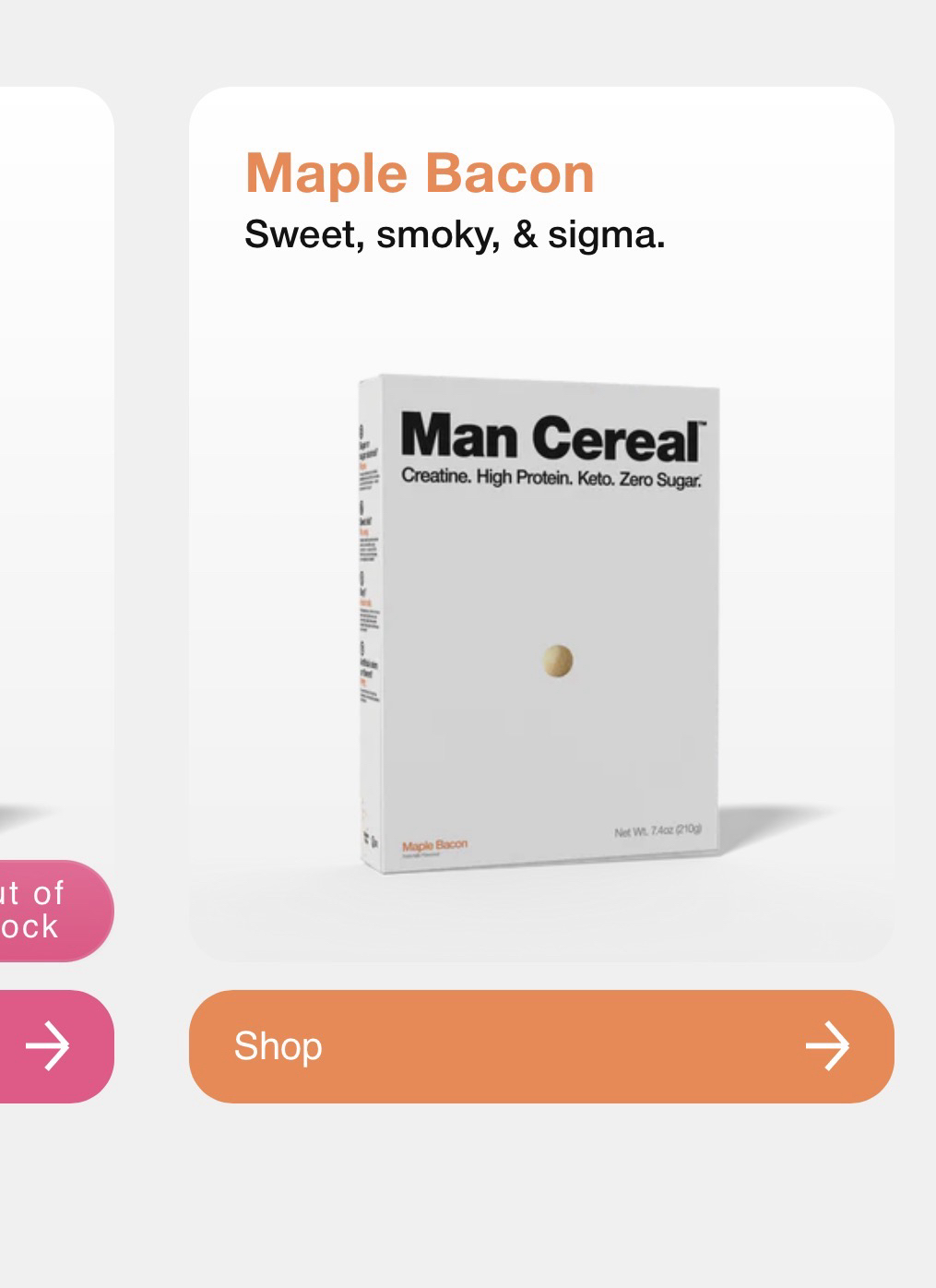The image size is (936, 1288).
Task: Click the trademark symbol after Man Cereal
Action: (702, 424)
